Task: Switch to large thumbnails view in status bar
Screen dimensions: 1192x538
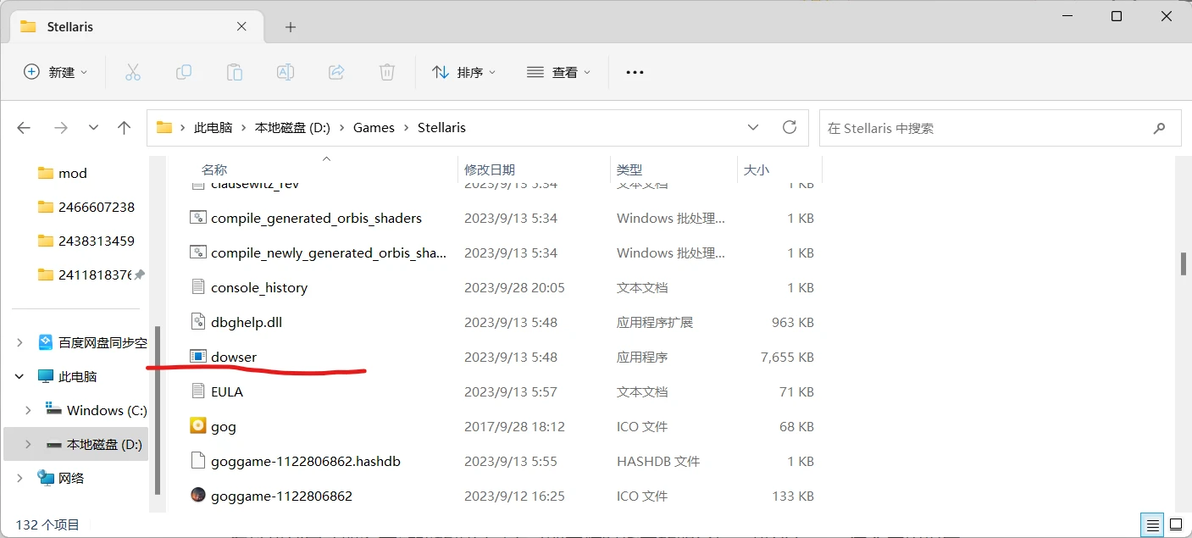Action: click(x=1175, y=525)
